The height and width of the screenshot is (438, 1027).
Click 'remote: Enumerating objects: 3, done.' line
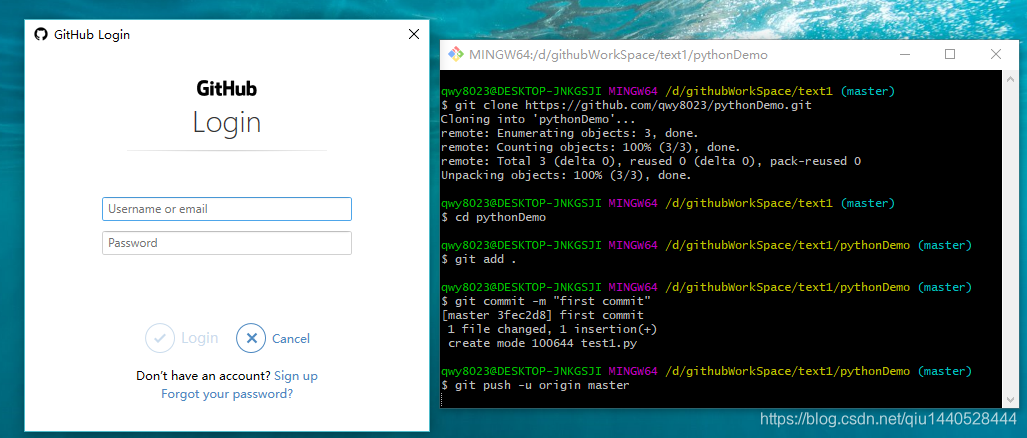pyautogui.click(x=570, y=133)
